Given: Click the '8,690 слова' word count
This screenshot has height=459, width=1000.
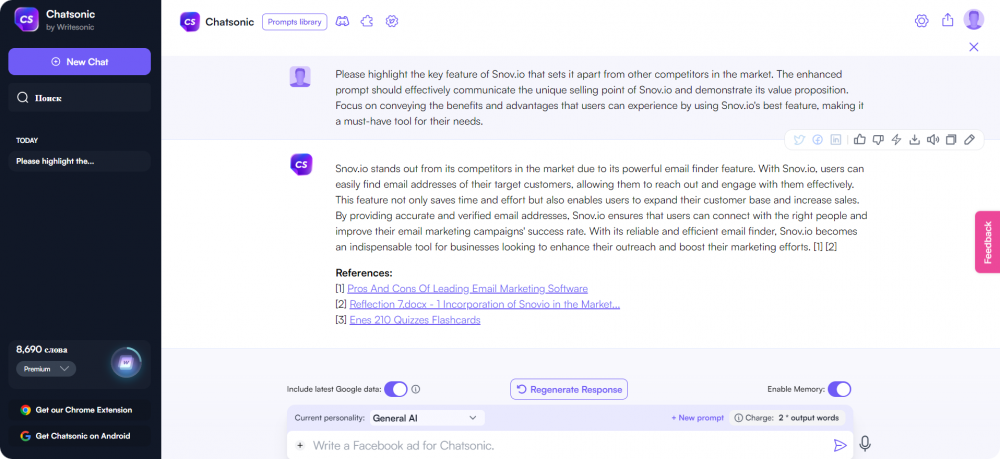Looking at the screenshot, I should [x=41, y=349].
